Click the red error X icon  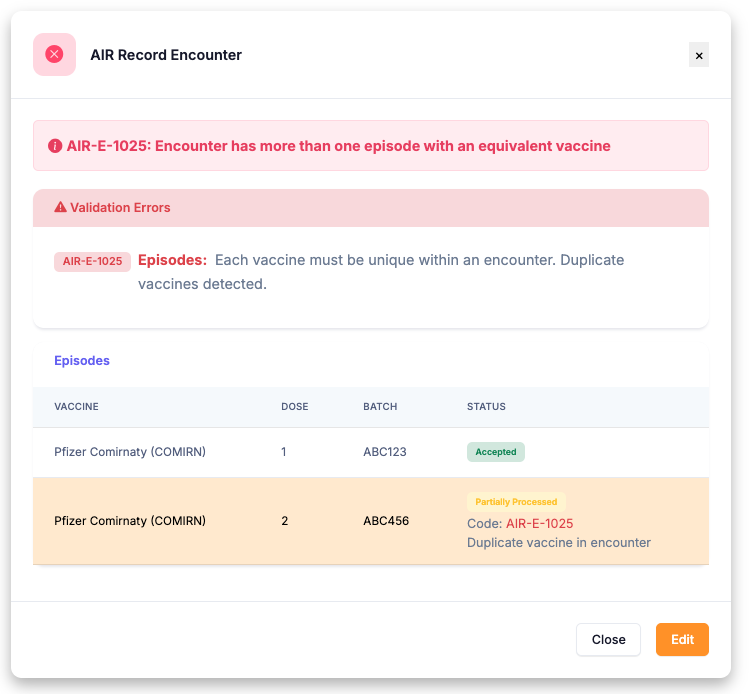[x=54, y=54]
